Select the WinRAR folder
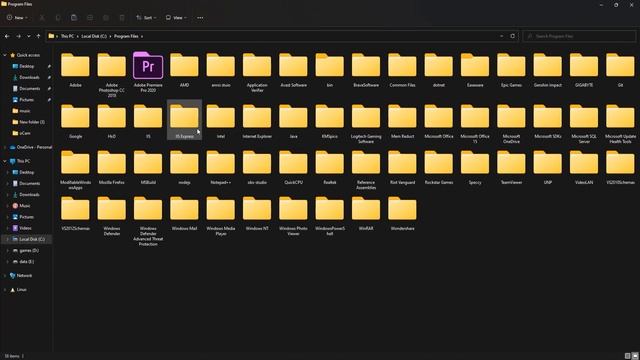Viewport: 640px width, 360px height. (x=366, y=213)
